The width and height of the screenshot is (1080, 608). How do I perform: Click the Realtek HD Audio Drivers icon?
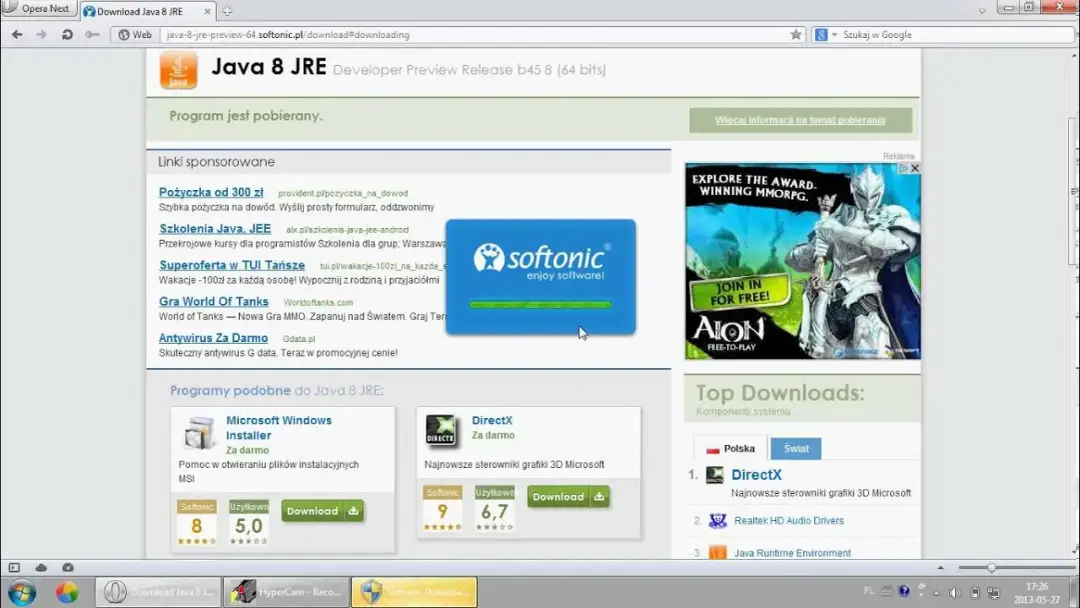717,521
